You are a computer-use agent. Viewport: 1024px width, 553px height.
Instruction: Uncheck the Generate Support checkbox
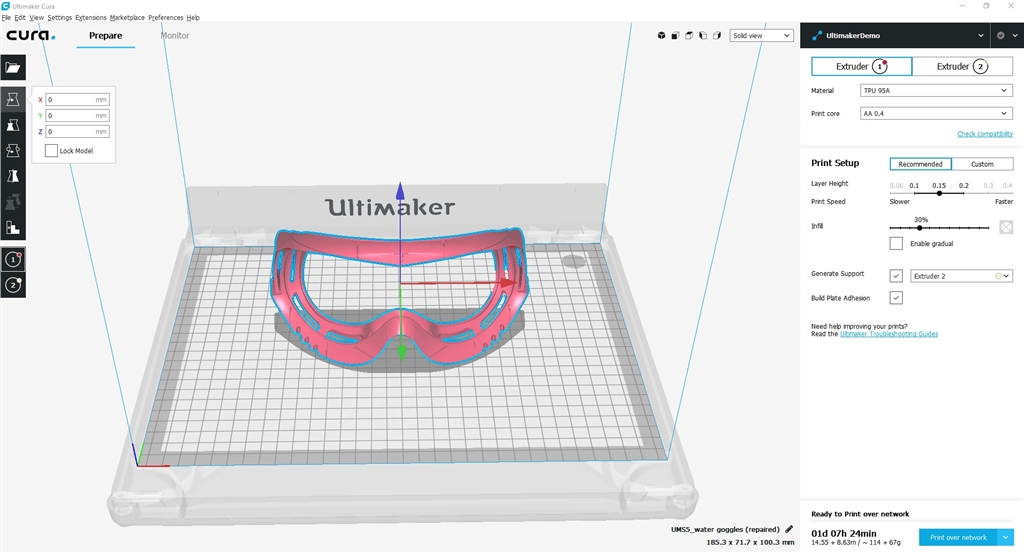(x=896, y=275)
